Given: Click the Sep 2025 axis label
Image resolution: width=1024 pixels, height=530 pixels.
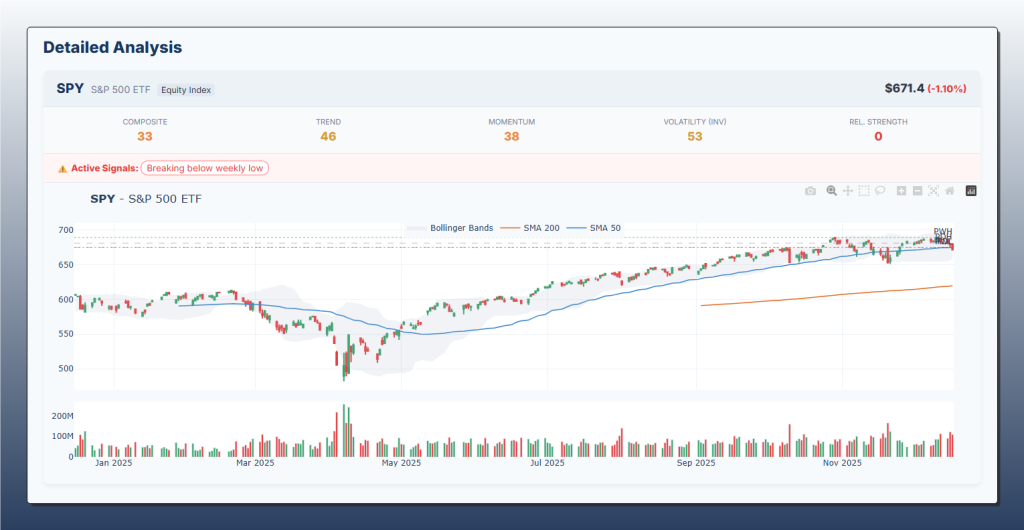Looking at the screenshot, I should point(696,463).
